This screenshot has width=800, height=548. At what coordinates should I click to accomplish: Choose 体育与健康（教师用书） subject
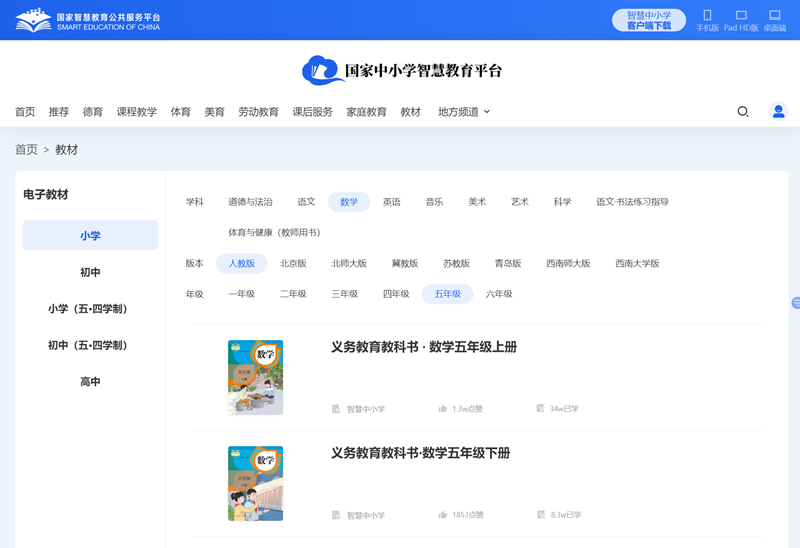[x=274, y=233]
